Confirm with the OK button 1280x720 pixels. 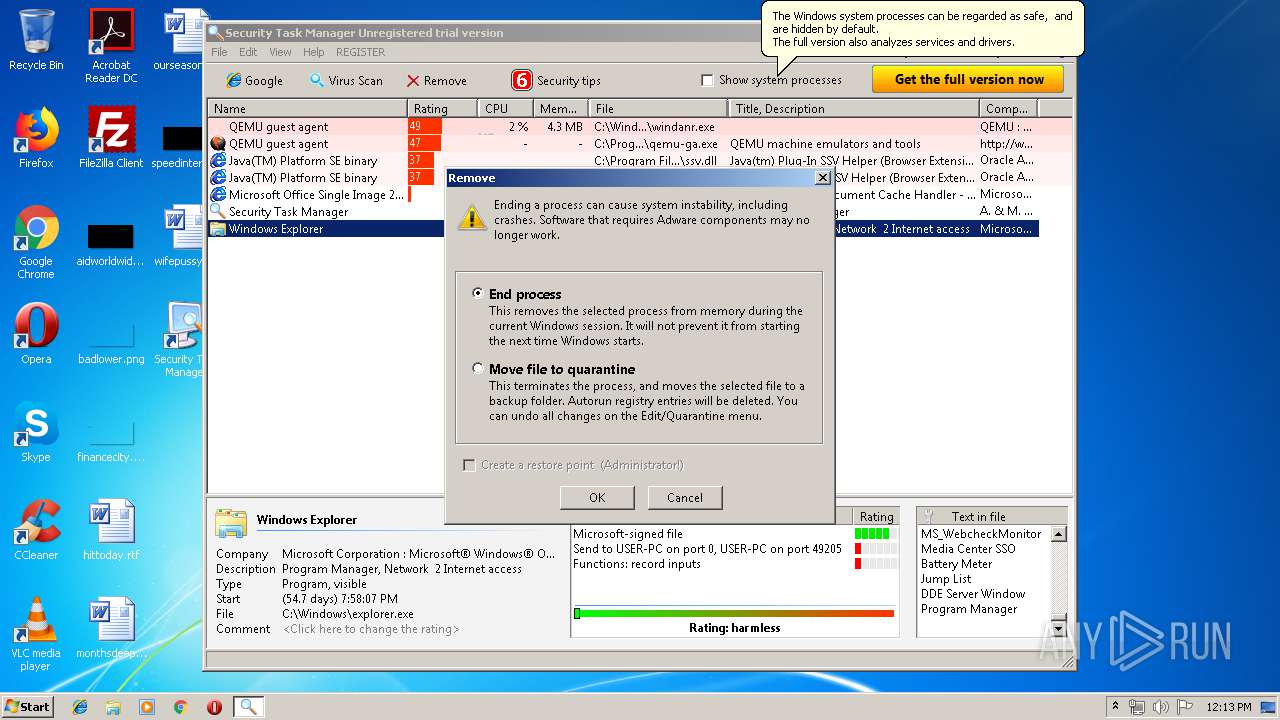(x=597, y=497)
